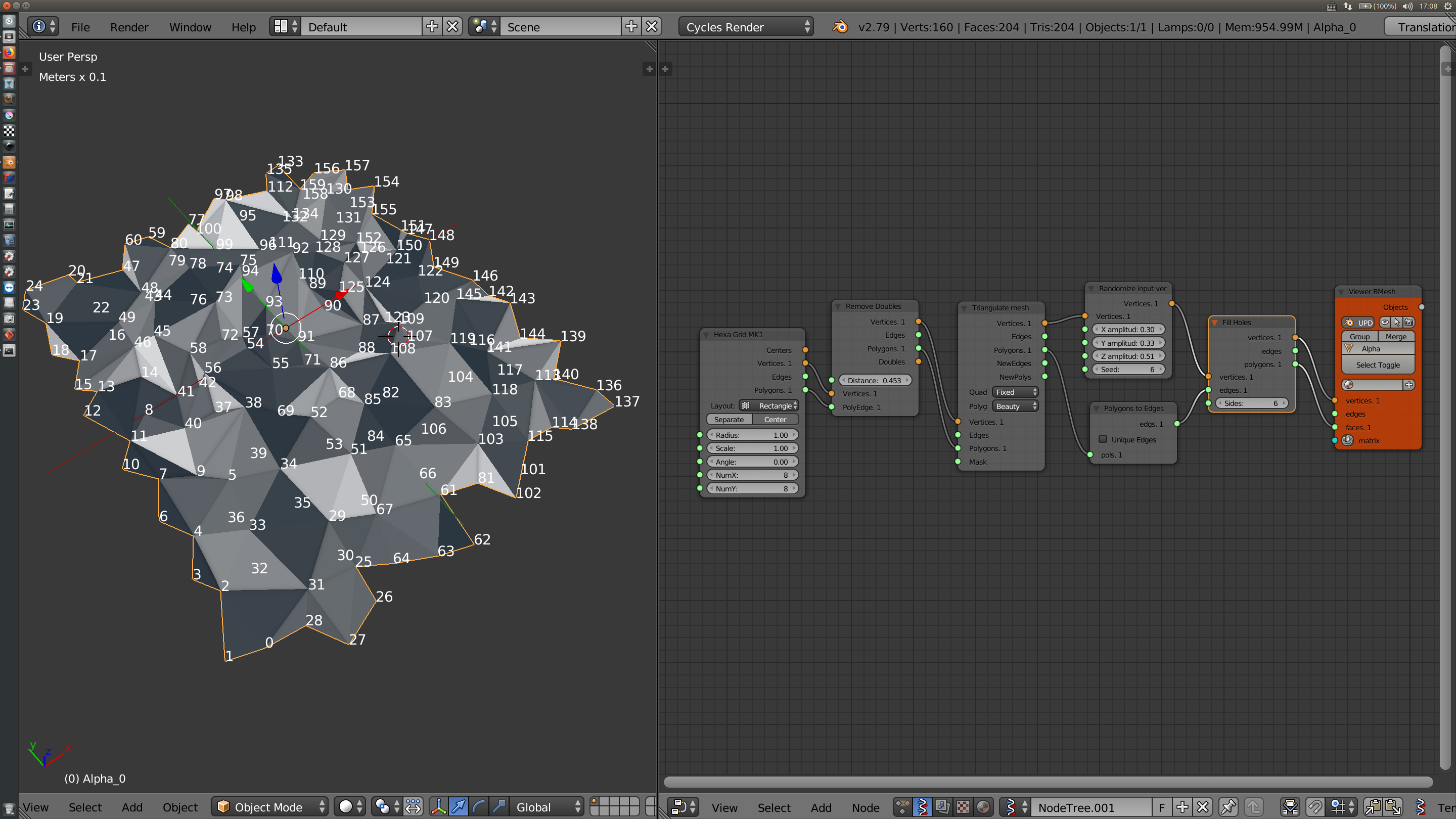Open the Render menu
Viewport: 1456px width, 819px height.
[x=129, y=27]
